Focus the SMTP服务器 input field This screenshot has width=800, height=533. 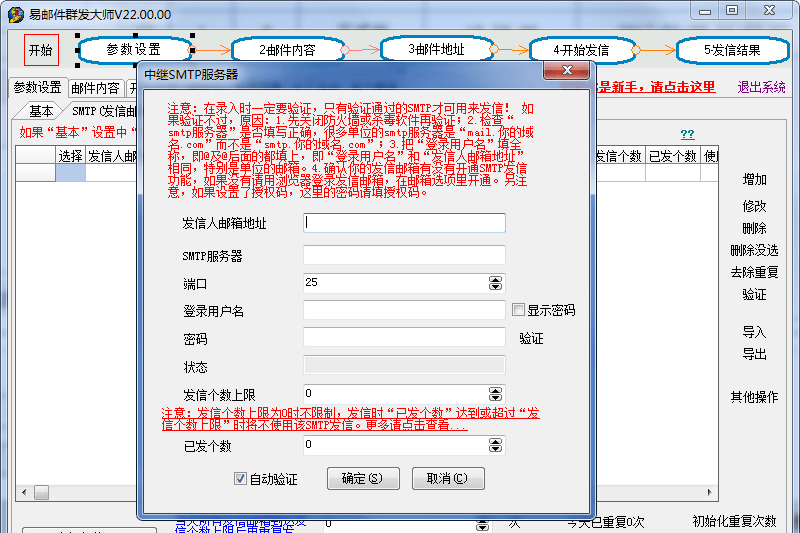point(404,255)
